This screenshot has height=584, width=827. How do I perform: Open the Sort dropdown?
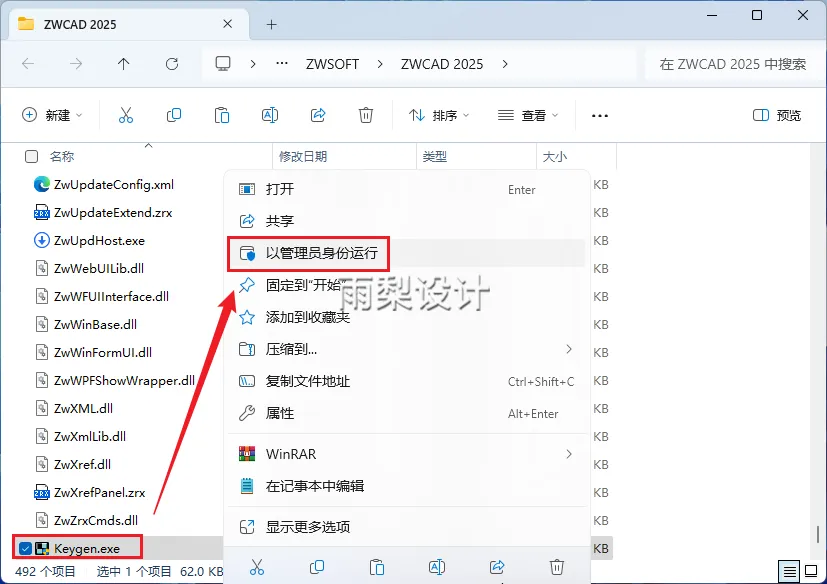[x=438, y=115]
